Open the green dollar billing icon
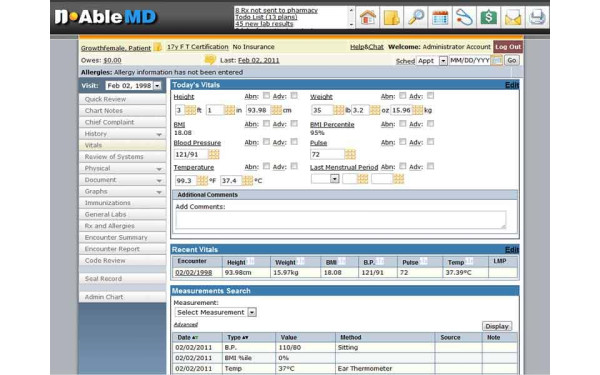 (489, 17)
